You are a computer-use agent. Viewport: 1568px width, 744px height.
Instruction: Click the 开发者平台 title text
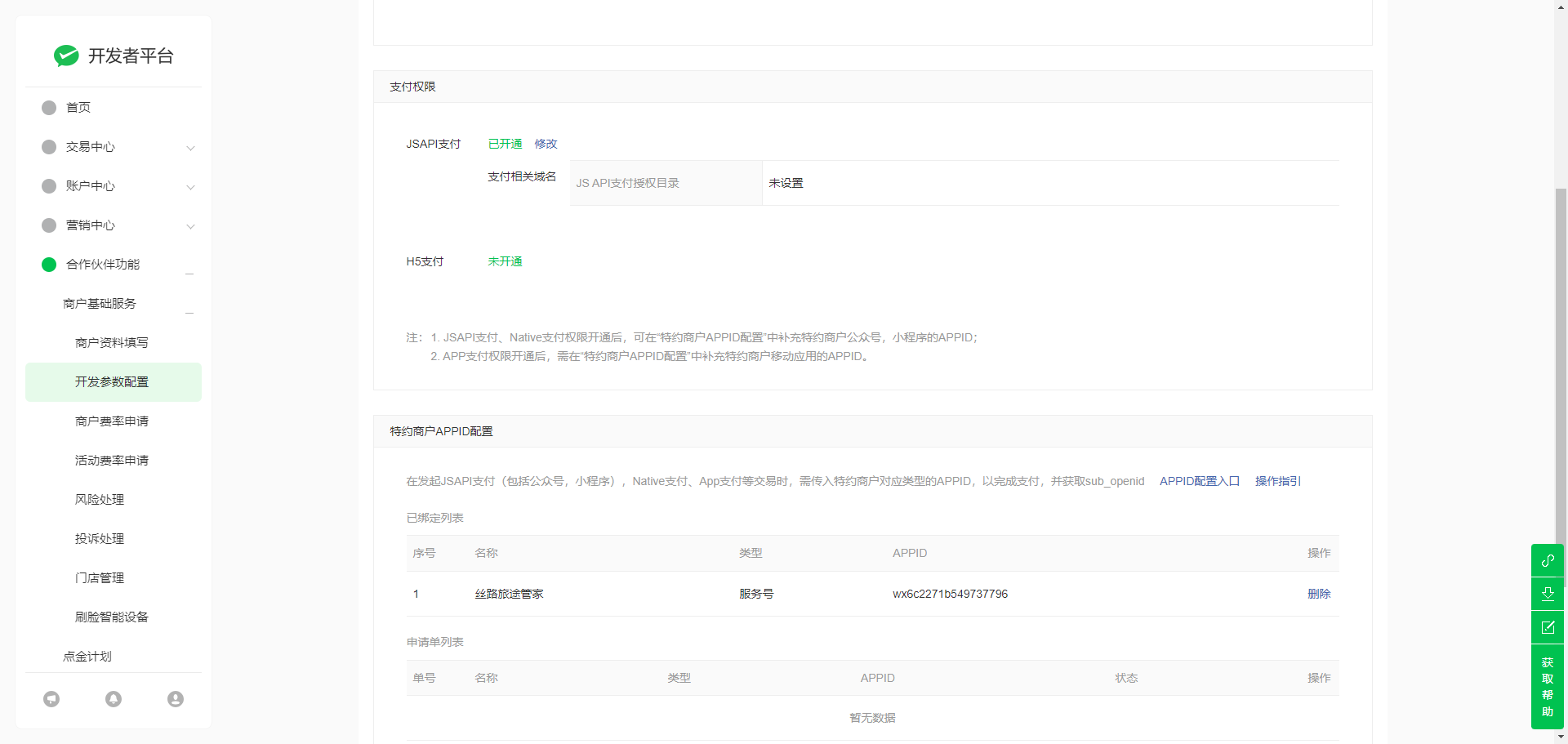tap(131, 56)
